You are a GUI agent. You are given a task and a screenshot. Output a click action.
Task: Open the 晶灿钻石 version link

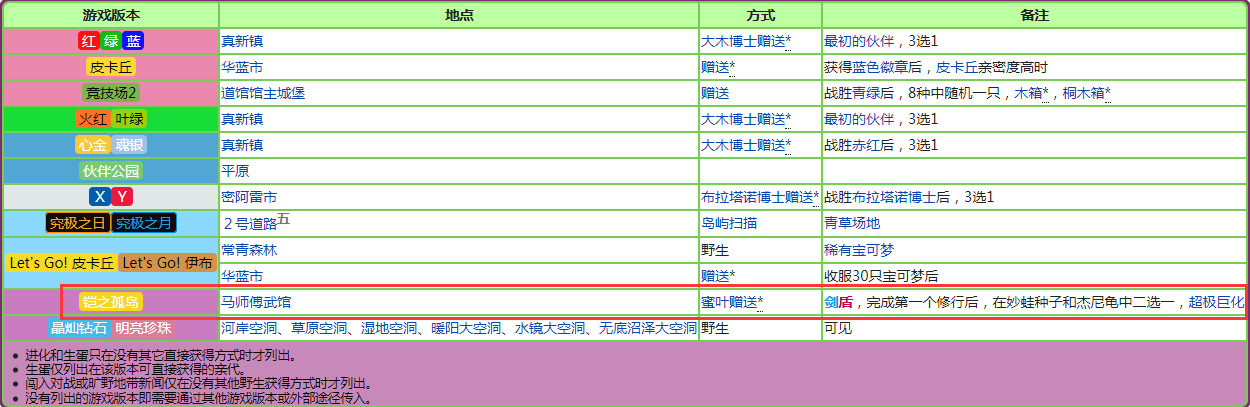[x=79, y=327]
